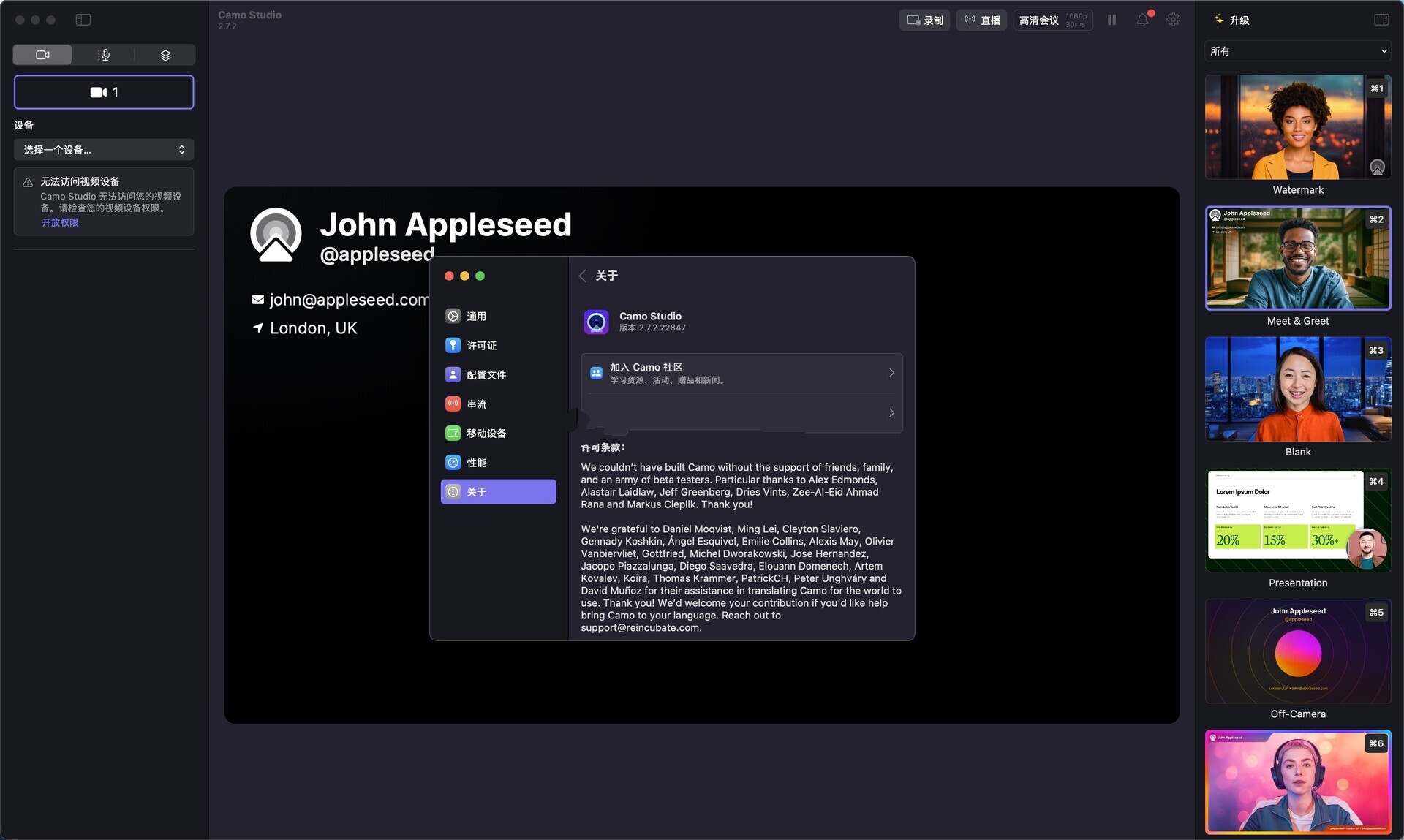The width and height of the screenshot is (1404, 840).
Task: Select the Off-Camera template thumbnail
Action: tap(1298, 651)
